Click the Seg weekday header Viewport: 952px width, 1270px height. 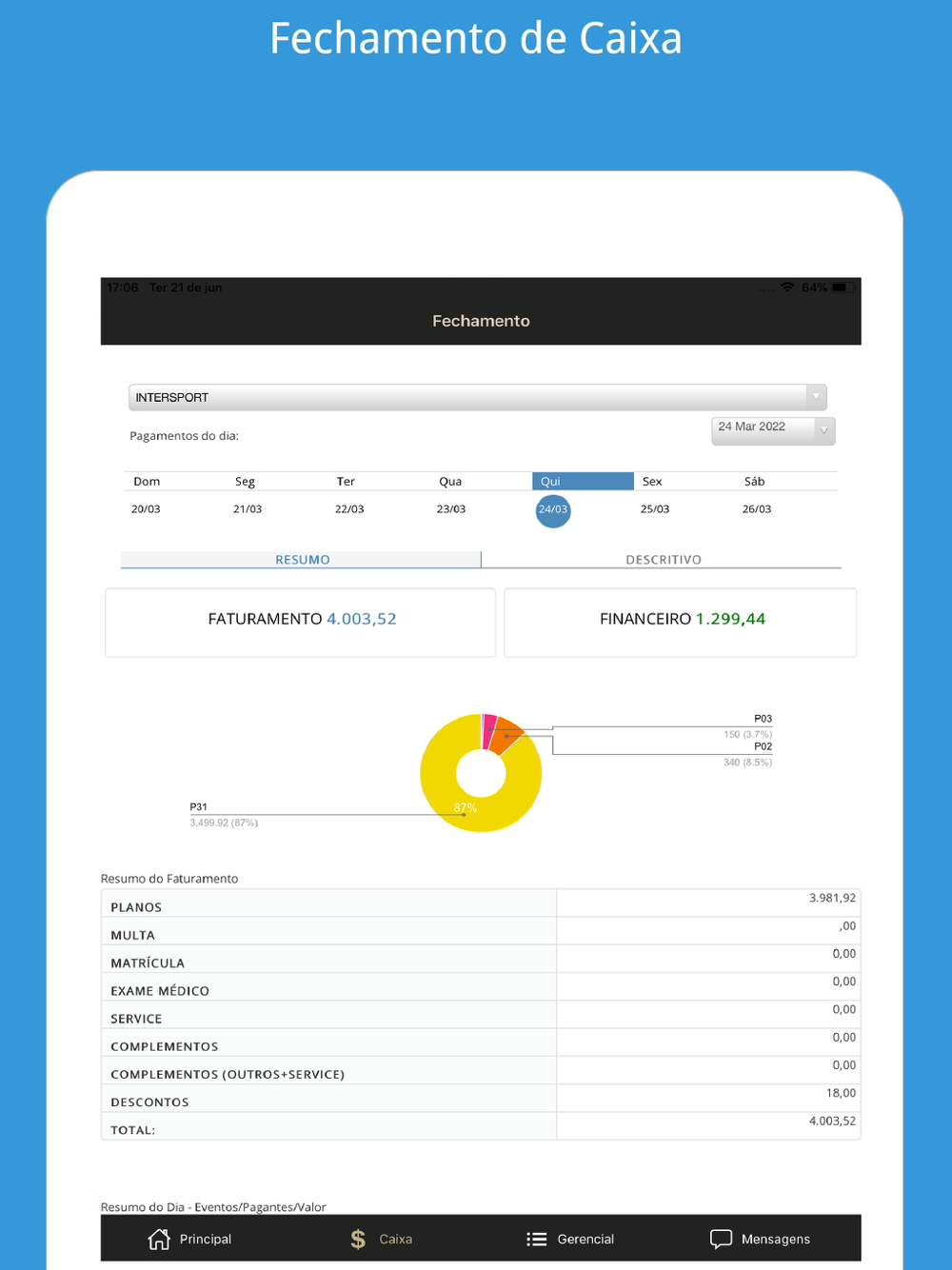point(245,482)
